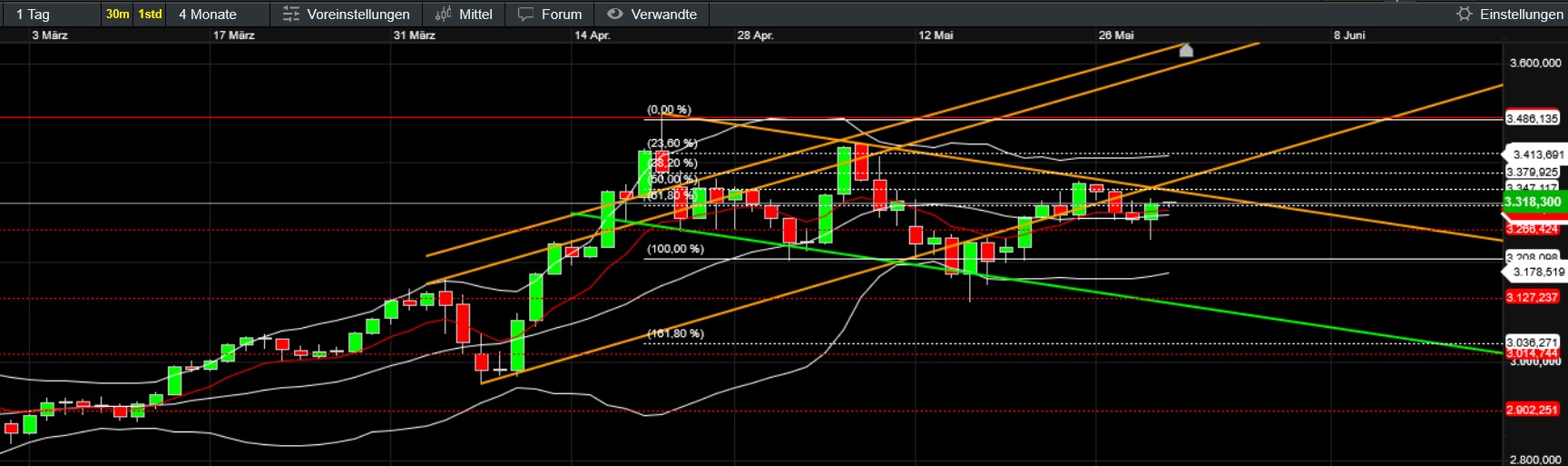The width and height of the screenshot is (1568, 466).
Task: Select the (100,00 %) Fibonacci label
Action: tap(675, 249)
